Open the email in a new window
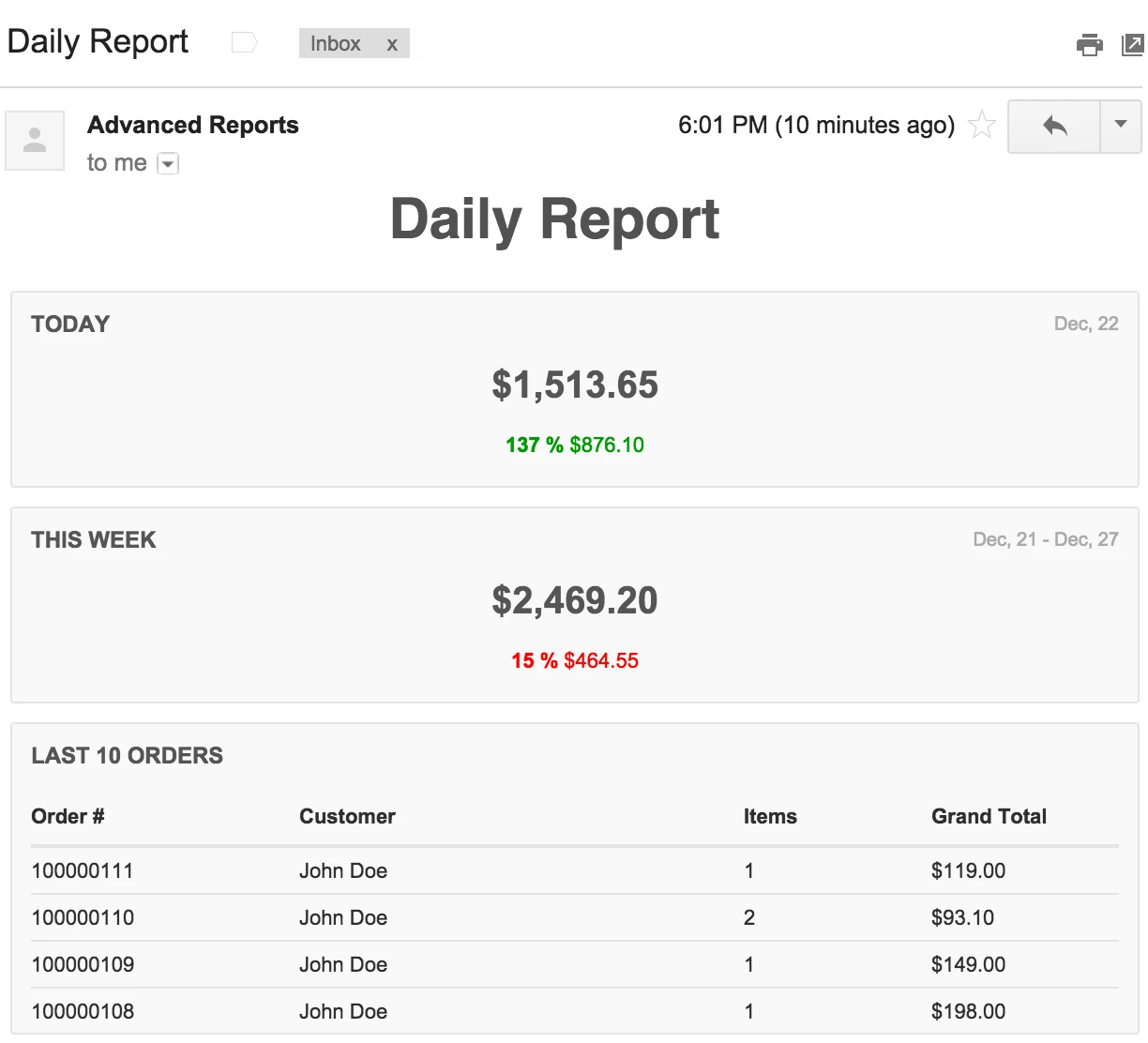Viewport: 1148px width, 1043px height. pyautogui.click(x=1133, y=44)
